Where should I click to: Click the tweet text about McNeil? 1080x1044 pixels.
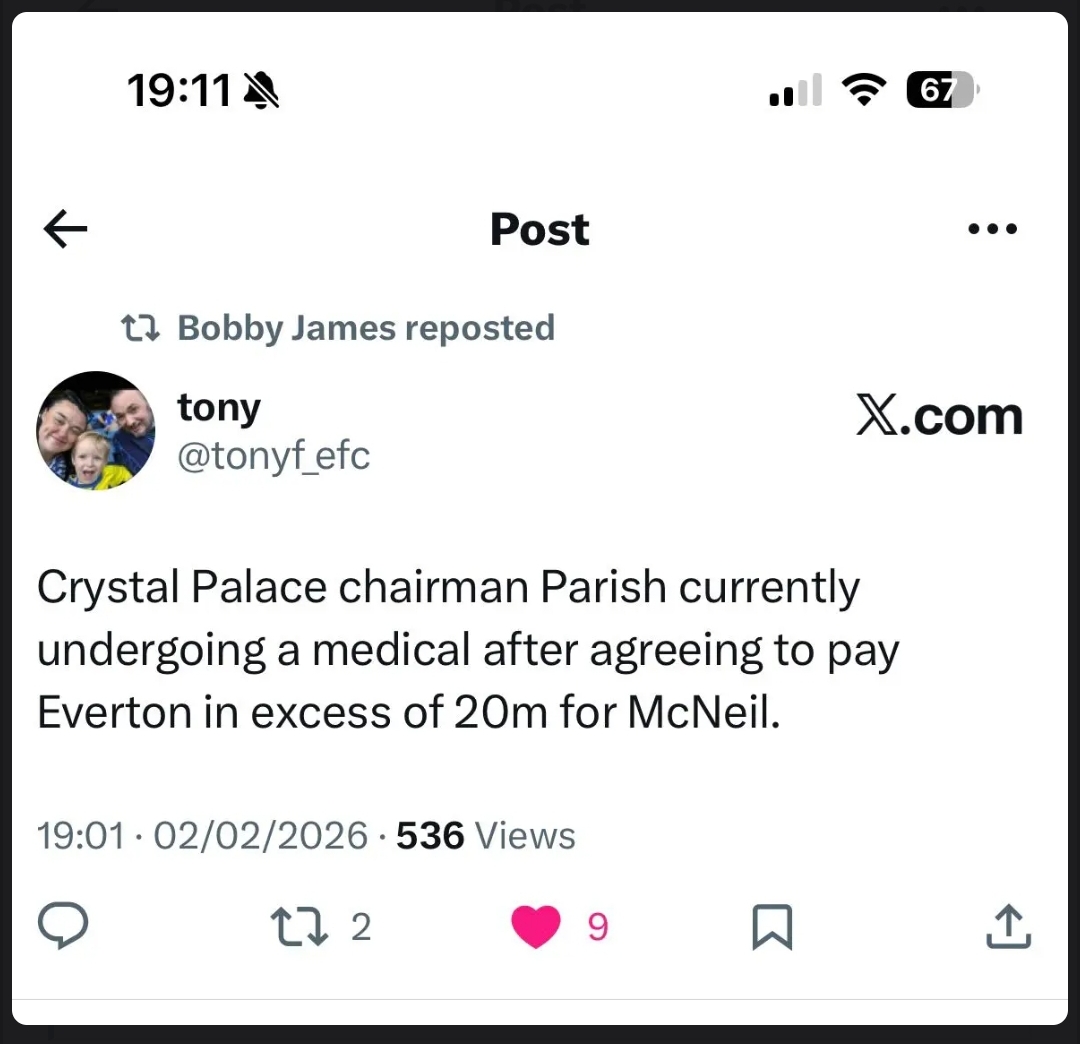(x=468, y=650)
